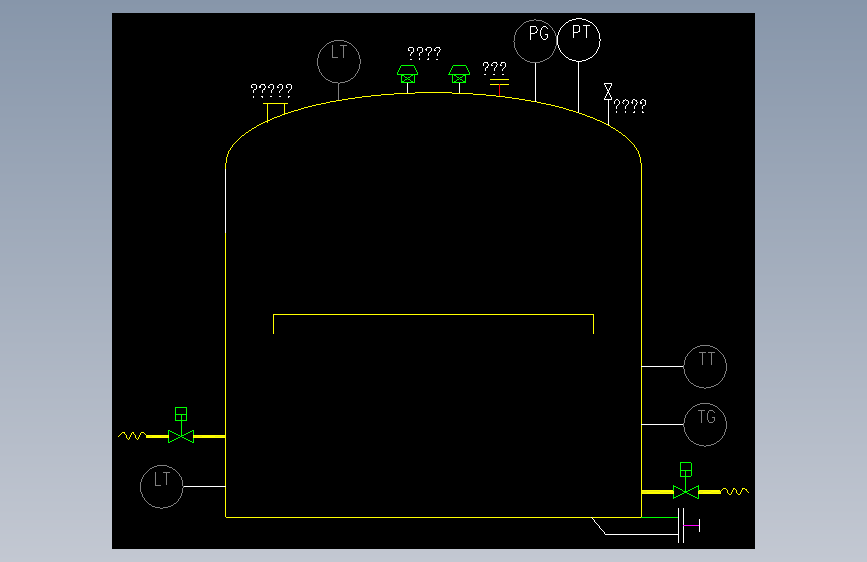Select the wavy line end on right outlet
Viewport: 867px width, 562px height.
click(735, 491)
